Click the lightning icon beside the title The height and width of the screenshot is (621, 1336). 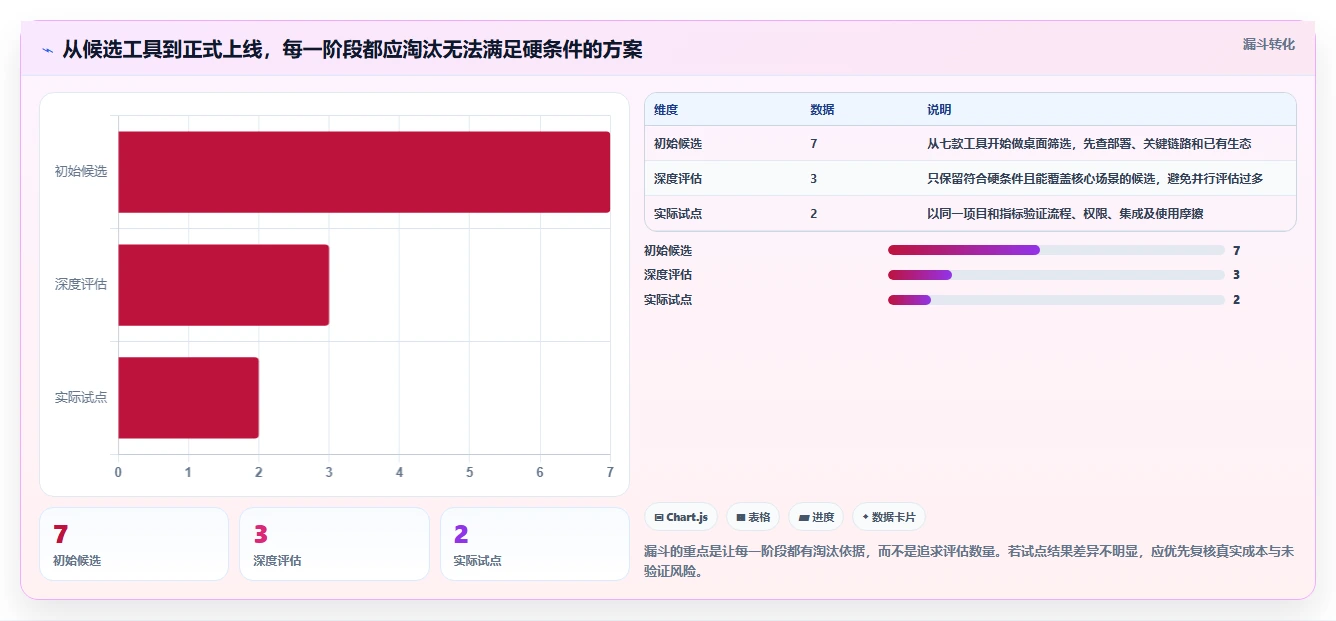[x=47, y=50]
